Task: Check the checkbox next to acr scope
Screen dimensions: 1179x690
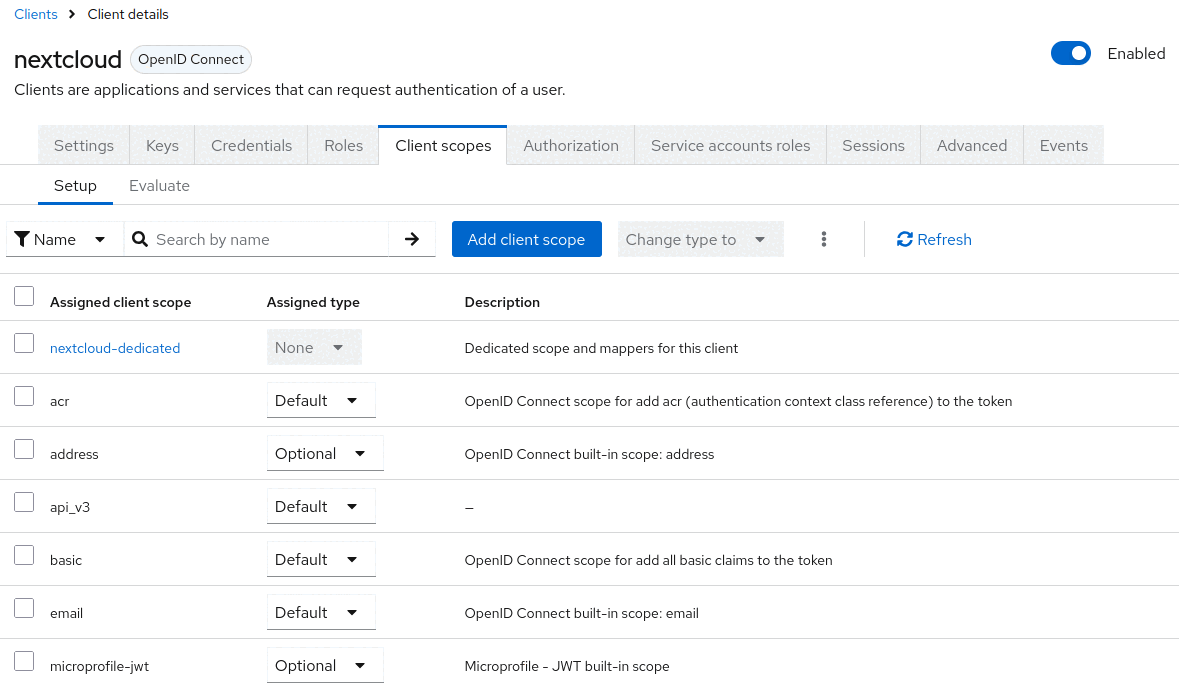Action: pos(23,395)
